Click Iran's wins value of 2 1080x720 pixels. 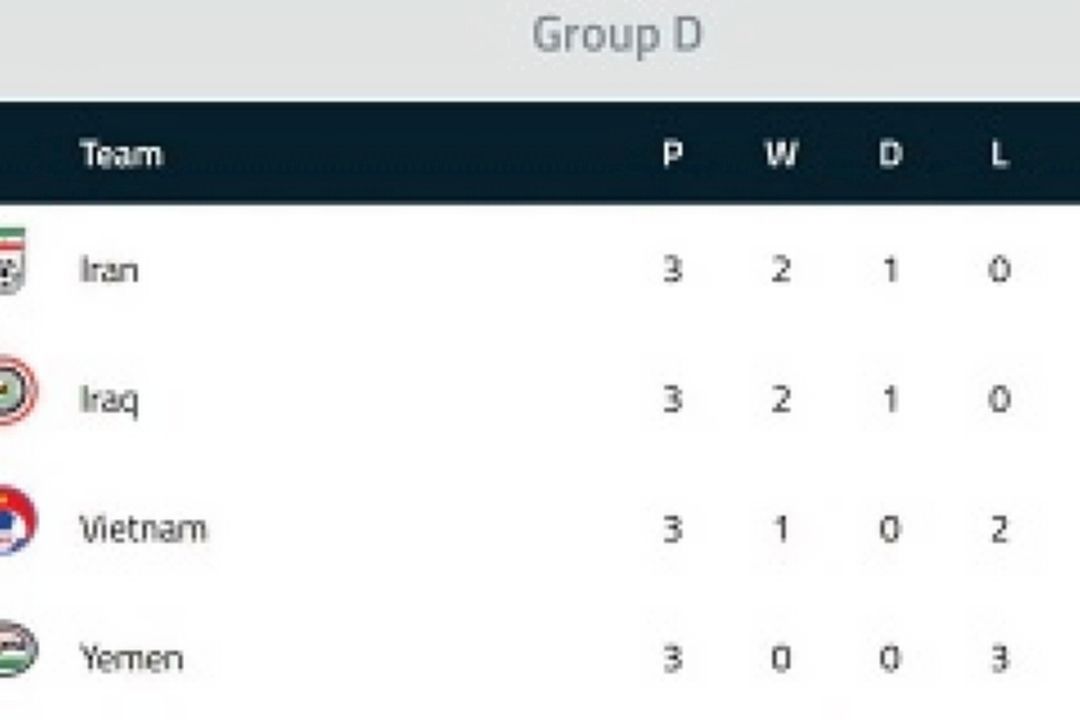pos(781,269)
